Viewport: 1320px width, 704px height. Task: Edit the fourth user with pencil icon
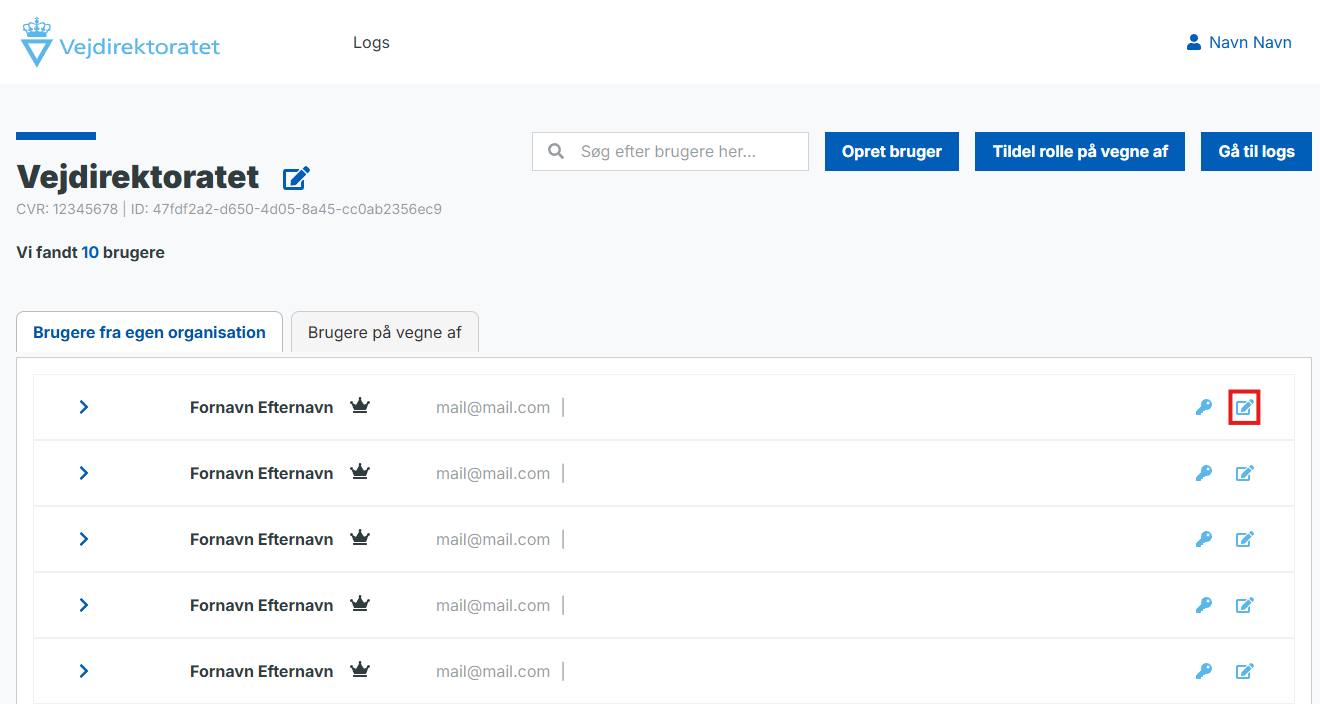tap(1245, 605)
